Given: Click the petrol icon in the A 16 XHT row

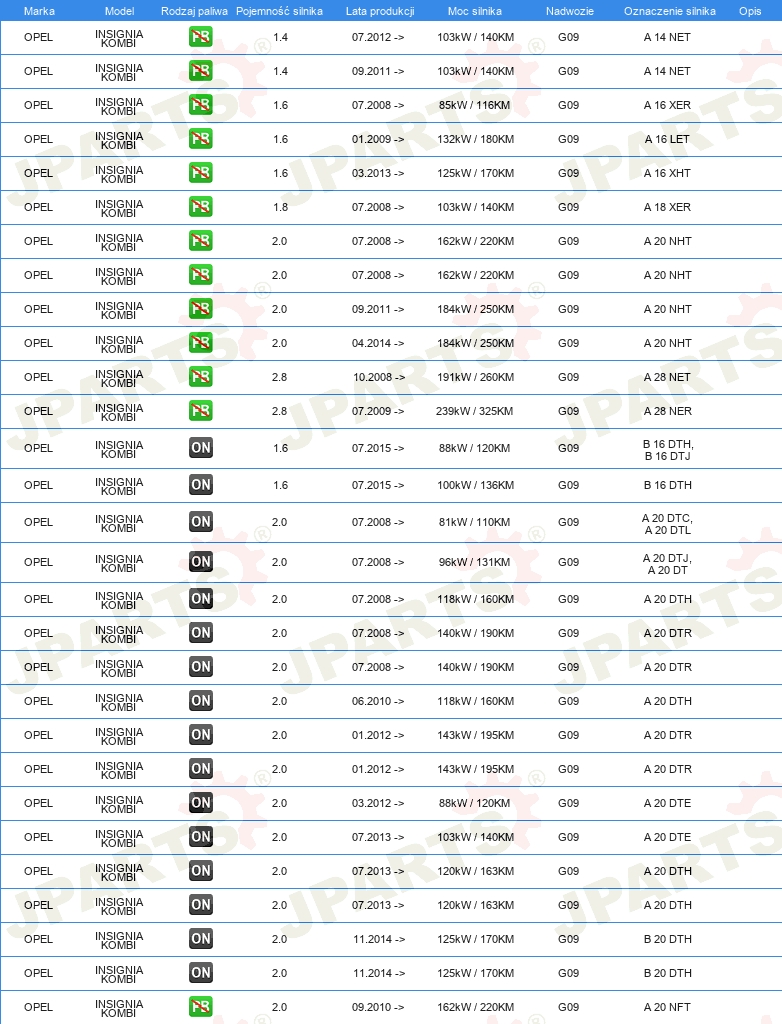Looking at the screenshot, I should (201, 173).
